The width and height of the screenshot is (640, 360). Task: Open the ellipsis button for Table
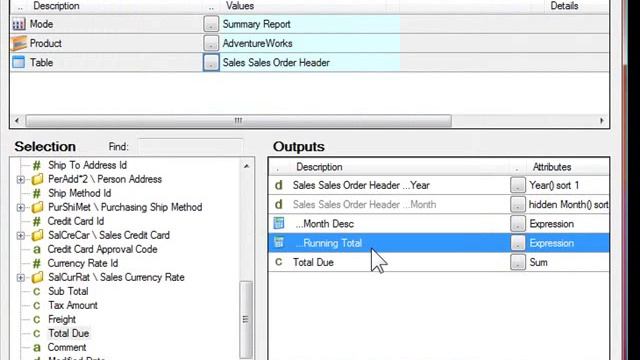[211, 62]
